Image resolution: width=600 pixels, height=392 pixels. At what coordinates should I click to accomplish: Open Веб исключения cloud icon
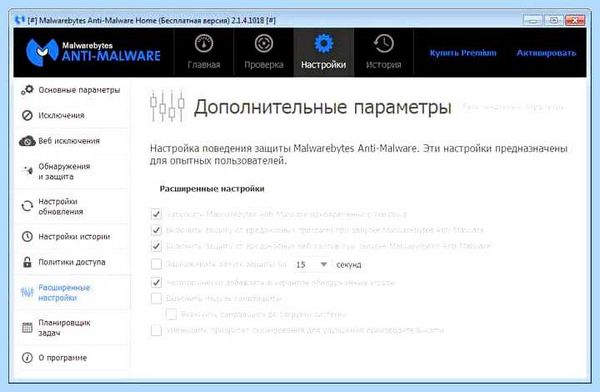[x=27, y=141]
